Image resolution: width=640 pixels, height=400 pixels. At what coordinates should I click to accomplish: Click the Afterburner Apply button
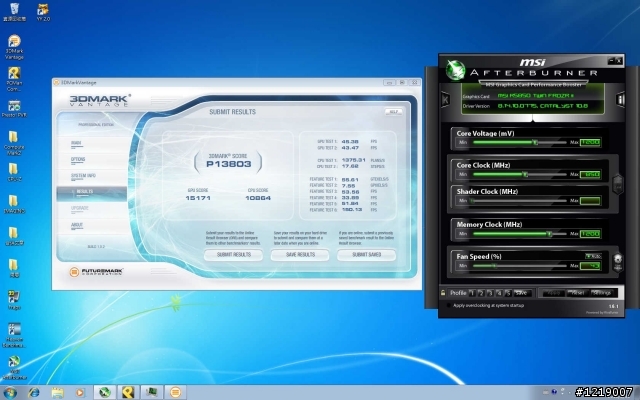tap(553, 293)
